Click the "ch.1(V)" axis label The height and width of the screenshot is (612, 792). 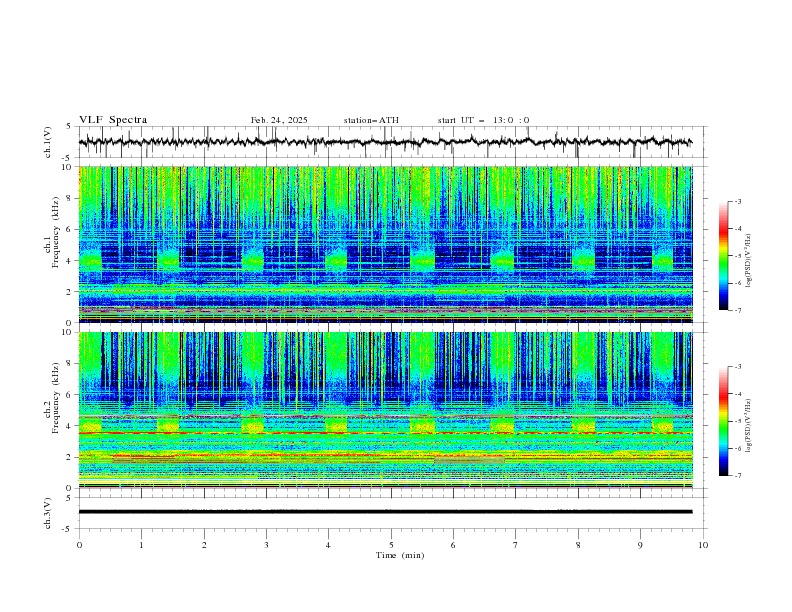coord(48,142)
